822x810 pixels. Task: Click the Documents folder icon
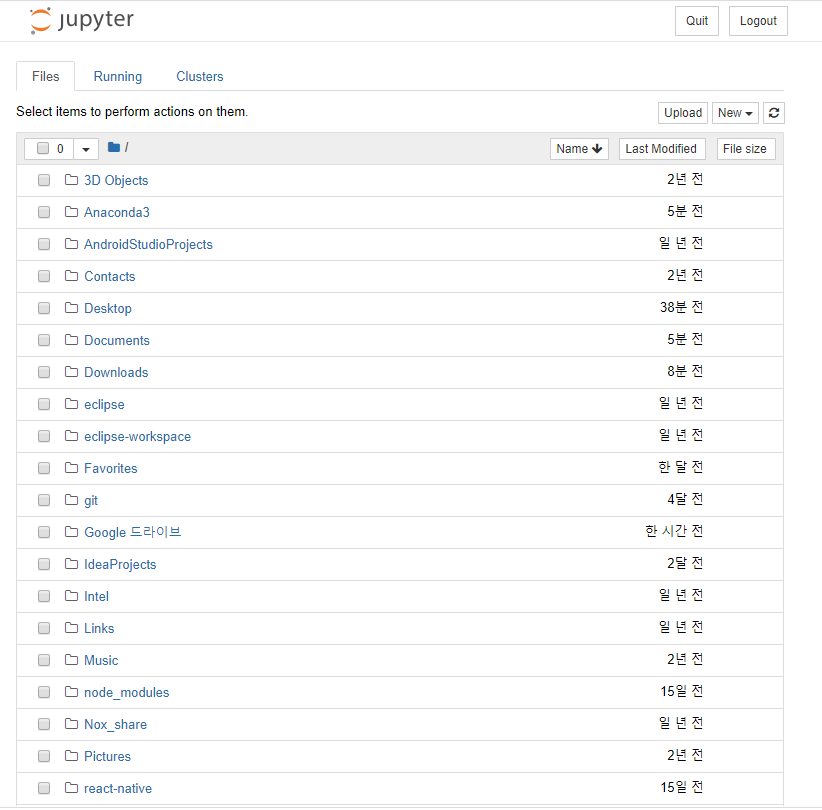(71, 340)
